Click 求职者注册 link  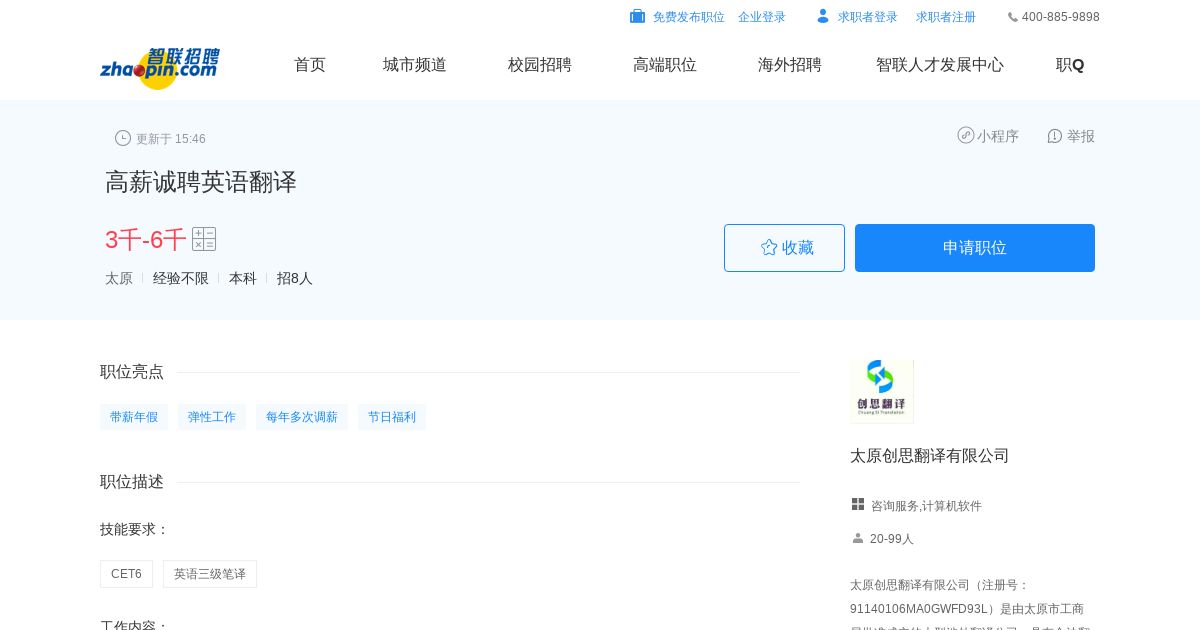pyautogui.click(x=946, y=17)
